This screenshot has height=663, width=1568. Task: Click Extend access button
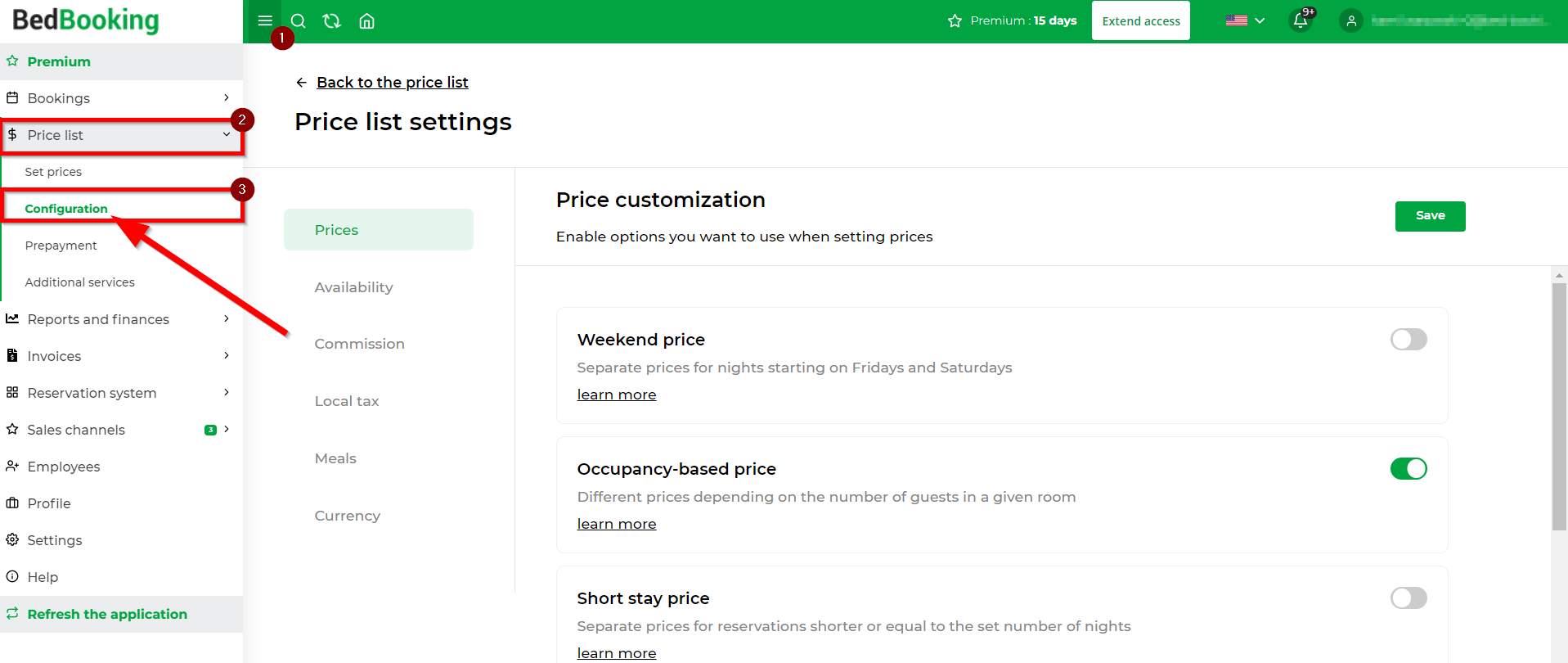point(1141,21)
